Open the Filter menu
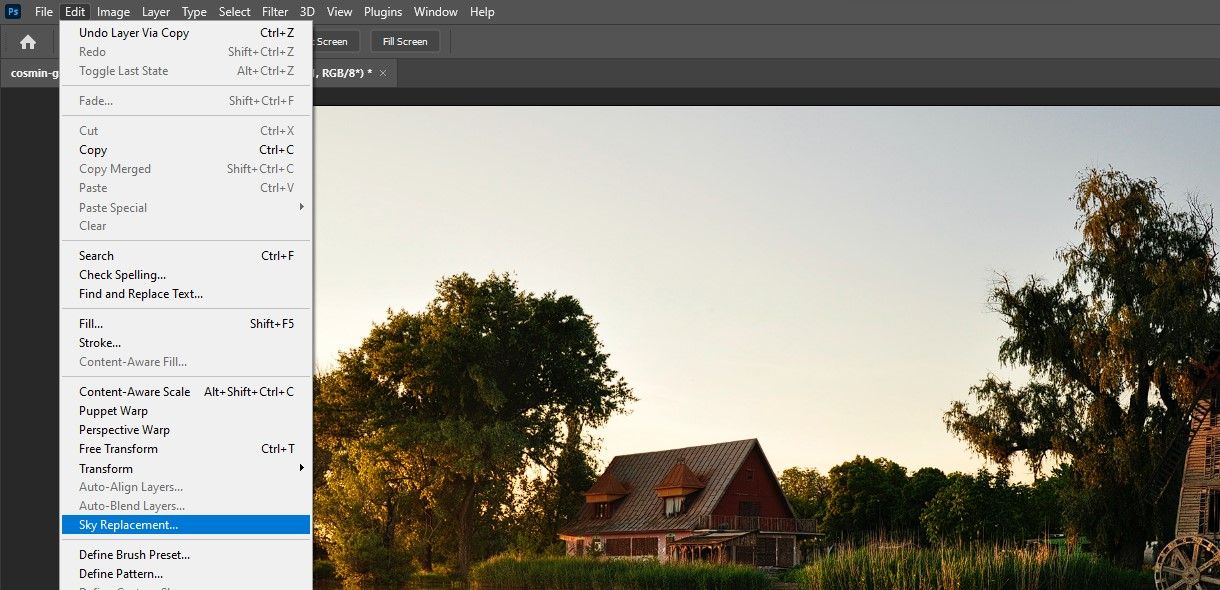This screenshot has width=1220, height=590. tap(275, 12)
